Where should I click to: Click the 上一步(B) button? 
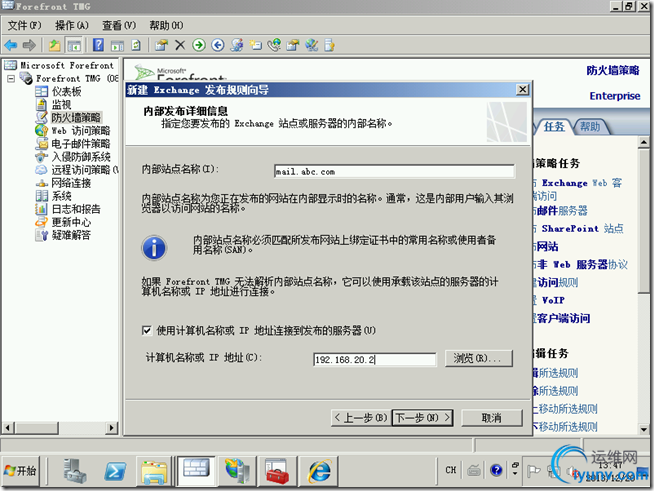point(361,418)
